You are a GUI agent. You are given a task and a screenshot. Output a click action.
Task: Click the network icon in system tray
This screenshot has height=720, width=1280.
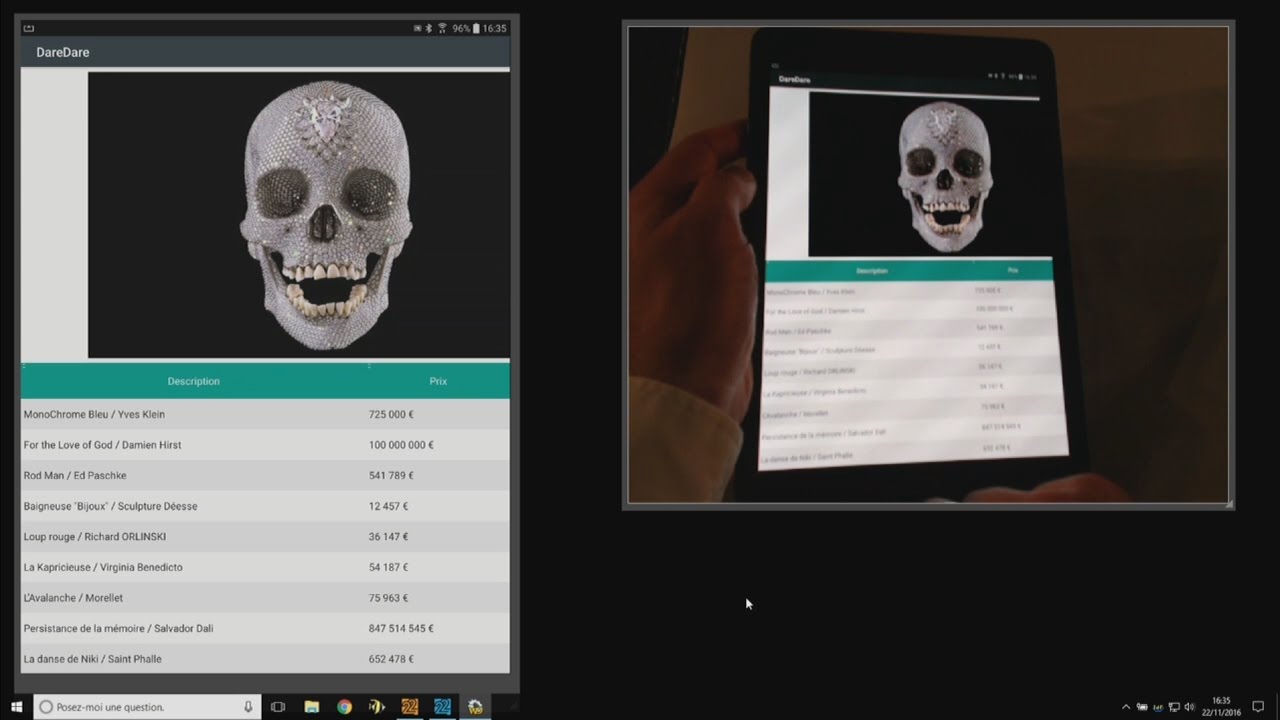click(x=1174, y=707)
